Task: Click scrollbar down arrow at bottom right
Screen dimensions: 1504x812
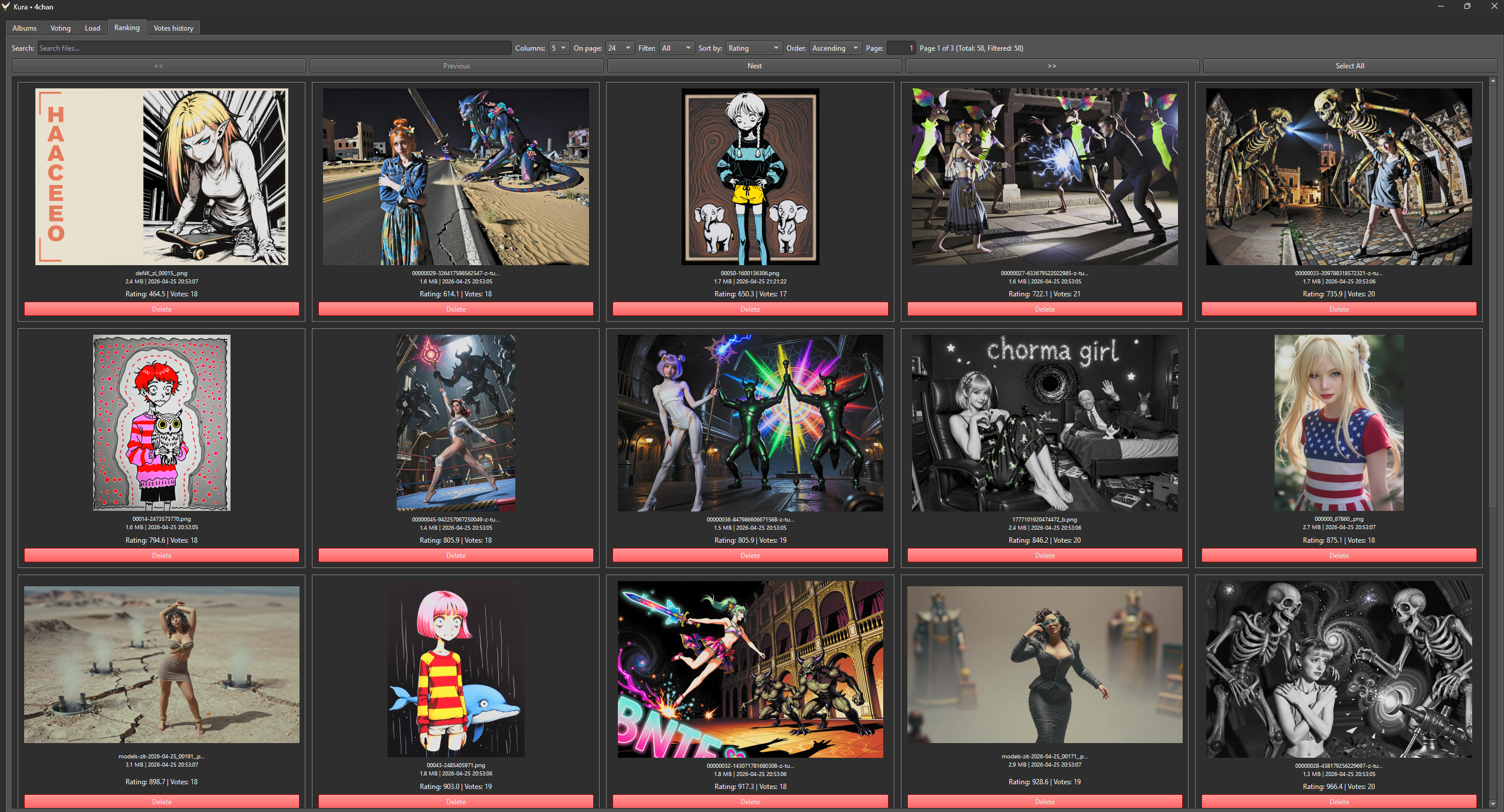Action: click(x=1493, y=803)
